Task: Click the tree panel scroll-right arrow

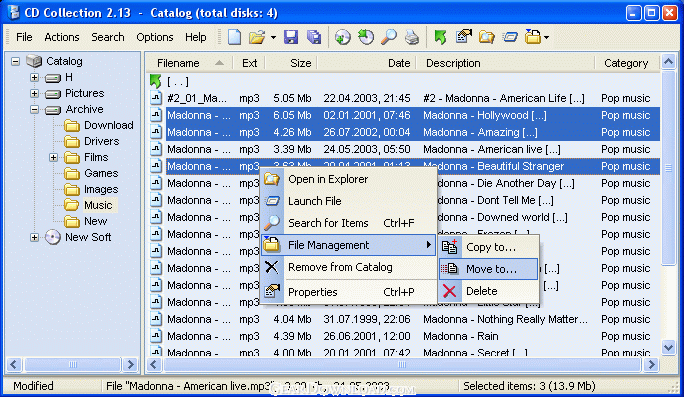Action: (130, 364)
